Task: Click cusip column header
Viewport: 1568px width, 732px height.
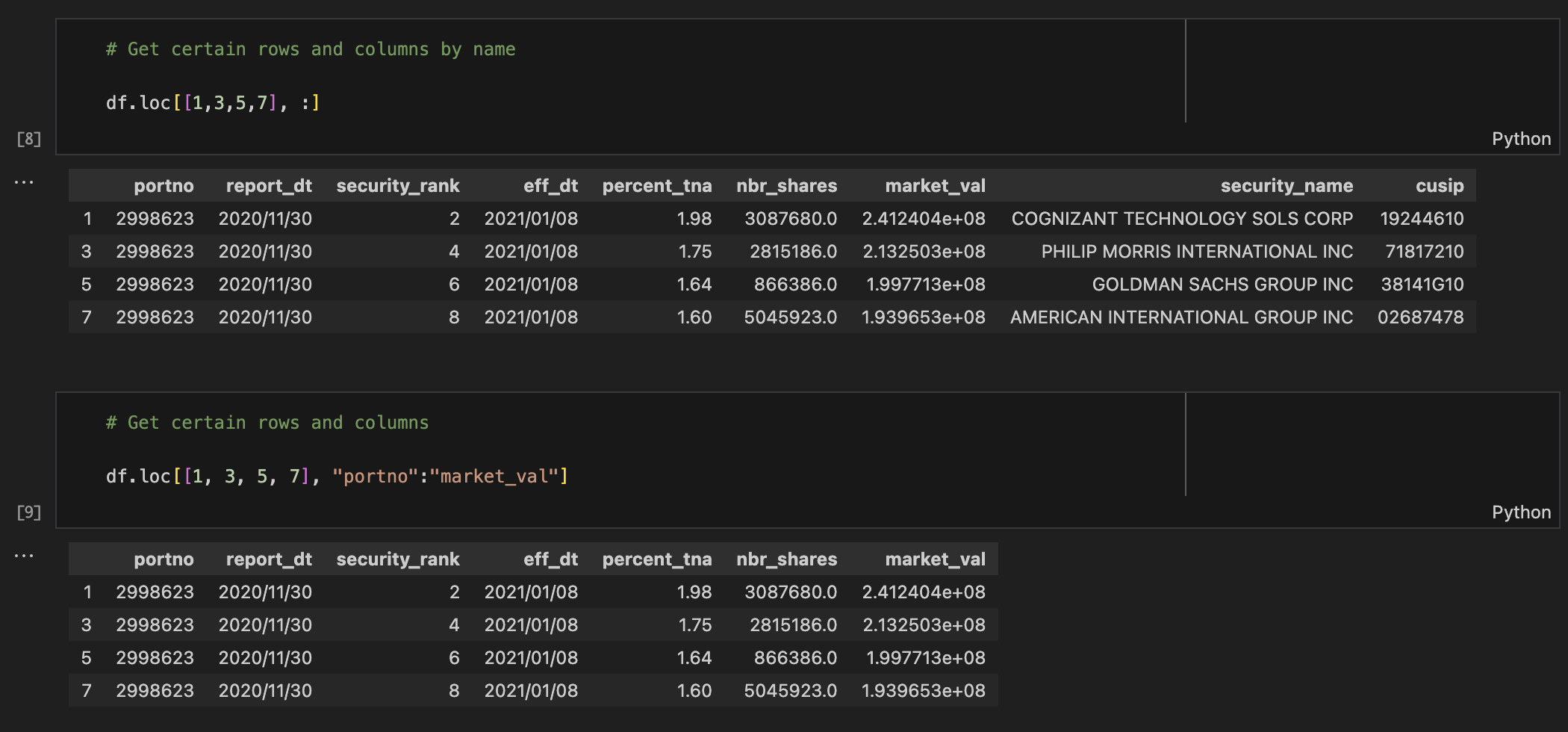Action: pos(1440,186)
